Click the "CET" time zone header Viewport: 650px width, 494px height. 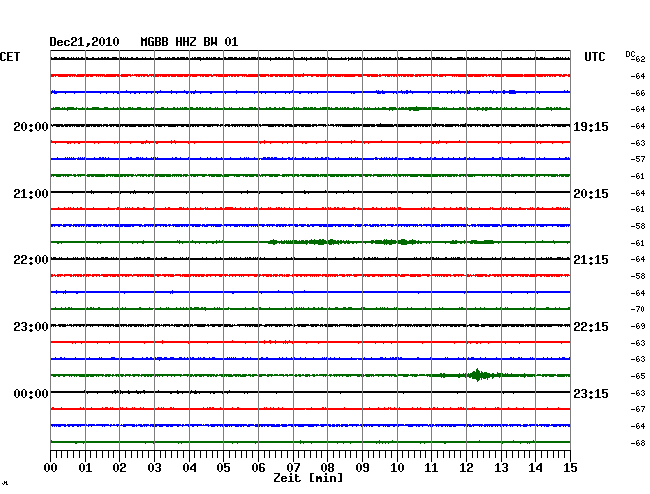[10, 57]
